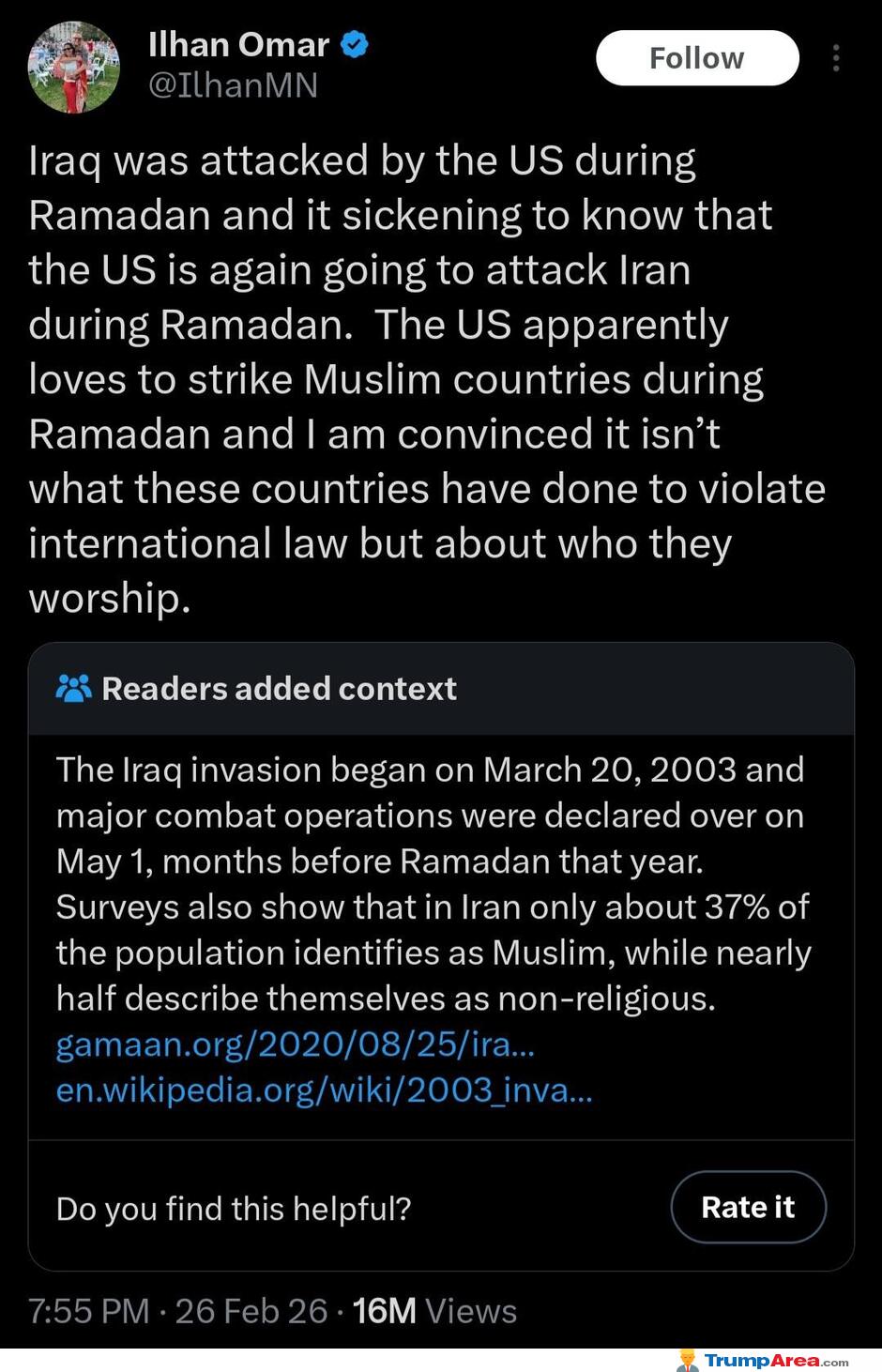The image size is (882, 1372).
Task: Click the note line starting "Surveys also show"
Action: tap(432, 907)
